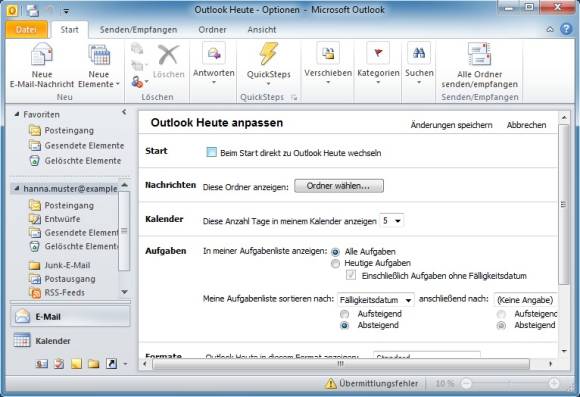Click Alle Ordner senden/empfangen

(479, 65)
